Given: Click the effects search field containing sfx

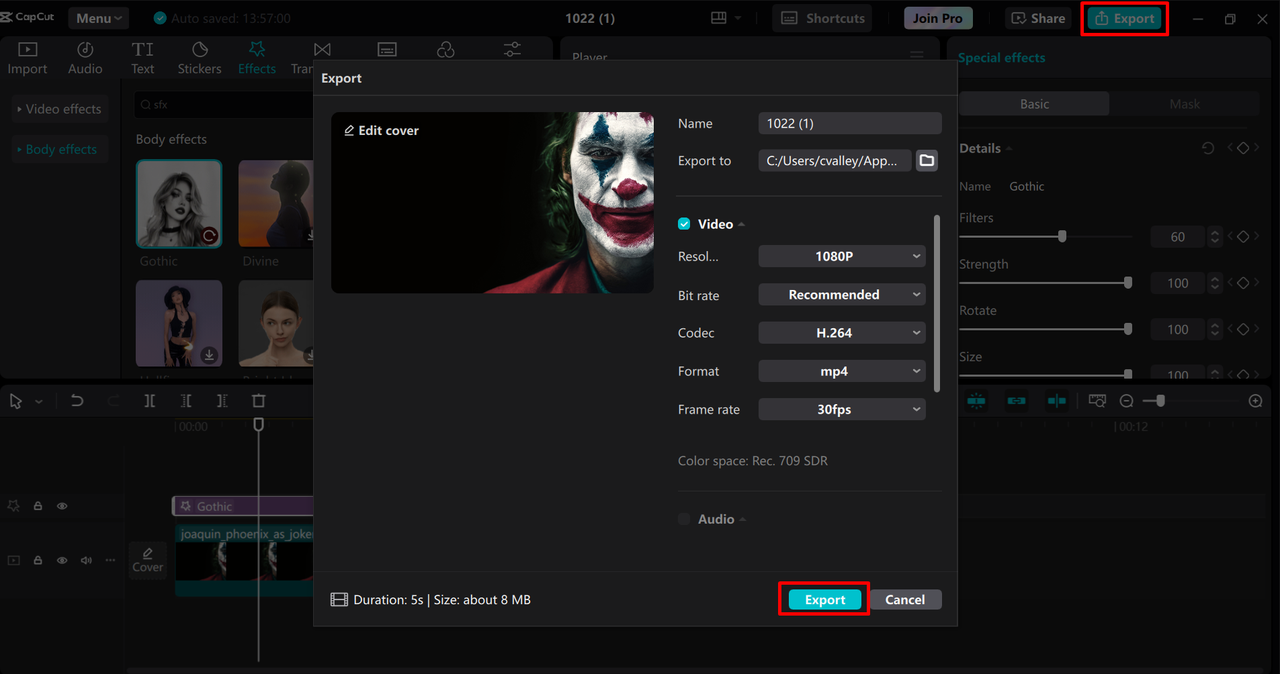Looking at the screenshot, I should 225,104.
